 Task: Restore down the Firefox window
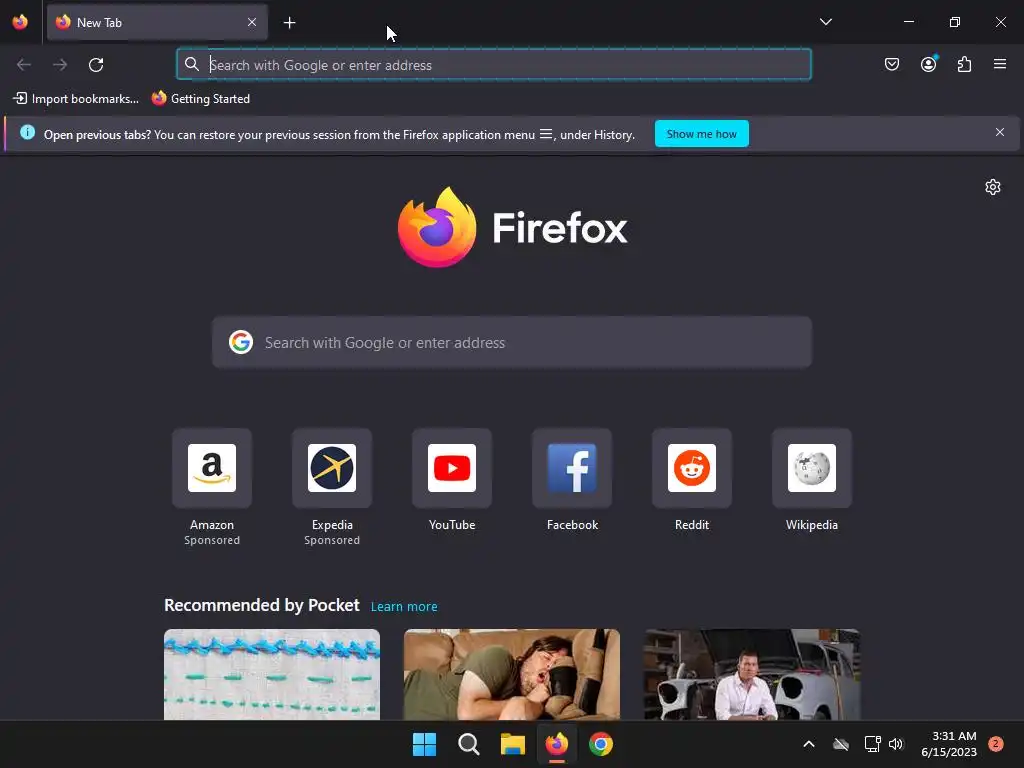point(955,22)
